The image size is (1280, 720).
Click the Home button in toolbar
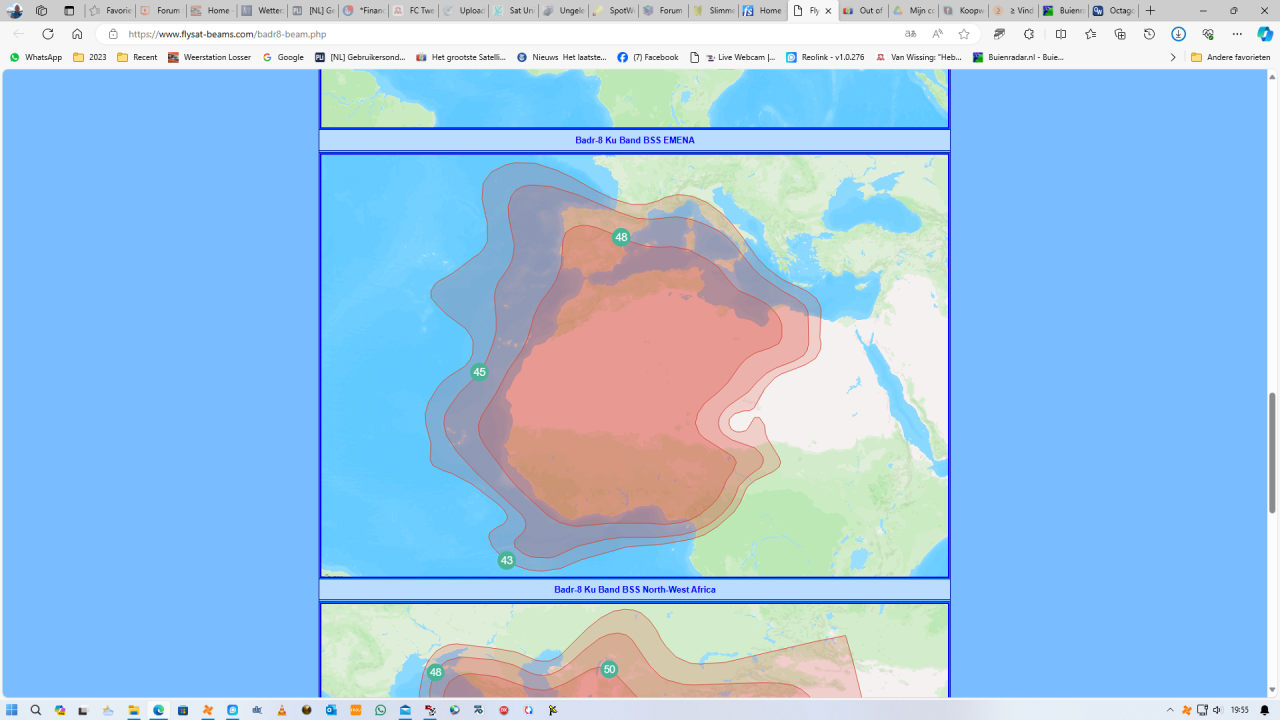77,34
